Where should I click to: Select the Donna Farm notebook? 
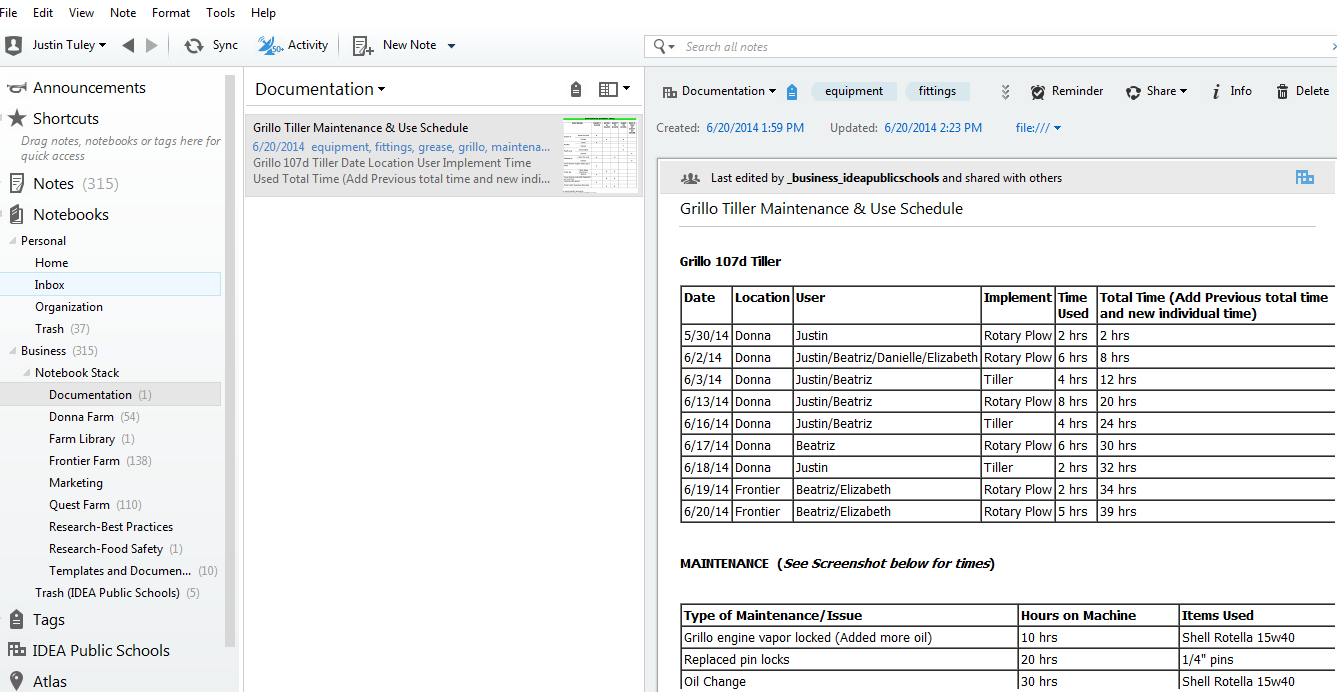point(94,417)
